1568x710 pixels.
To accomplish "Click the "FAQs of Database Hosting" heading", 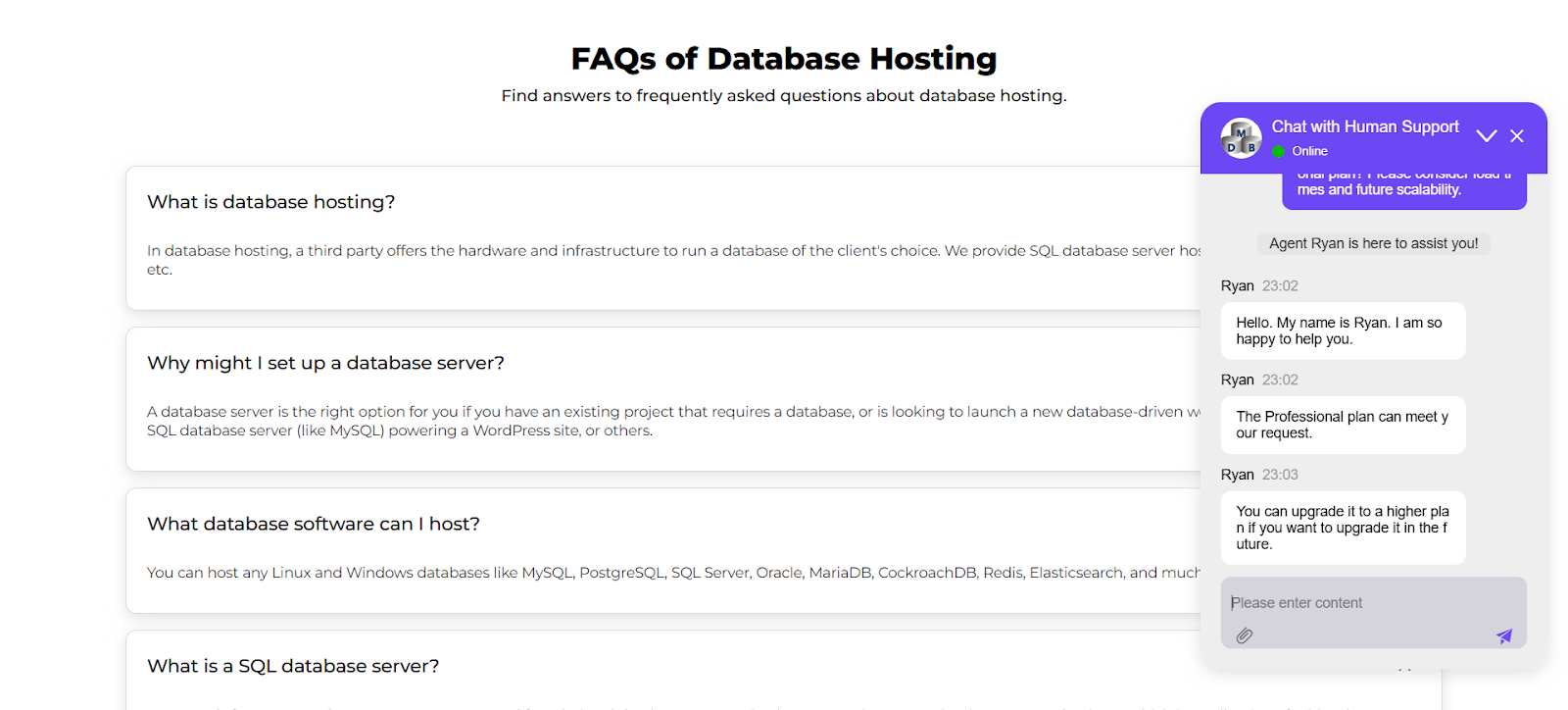I will coord(784,59).
